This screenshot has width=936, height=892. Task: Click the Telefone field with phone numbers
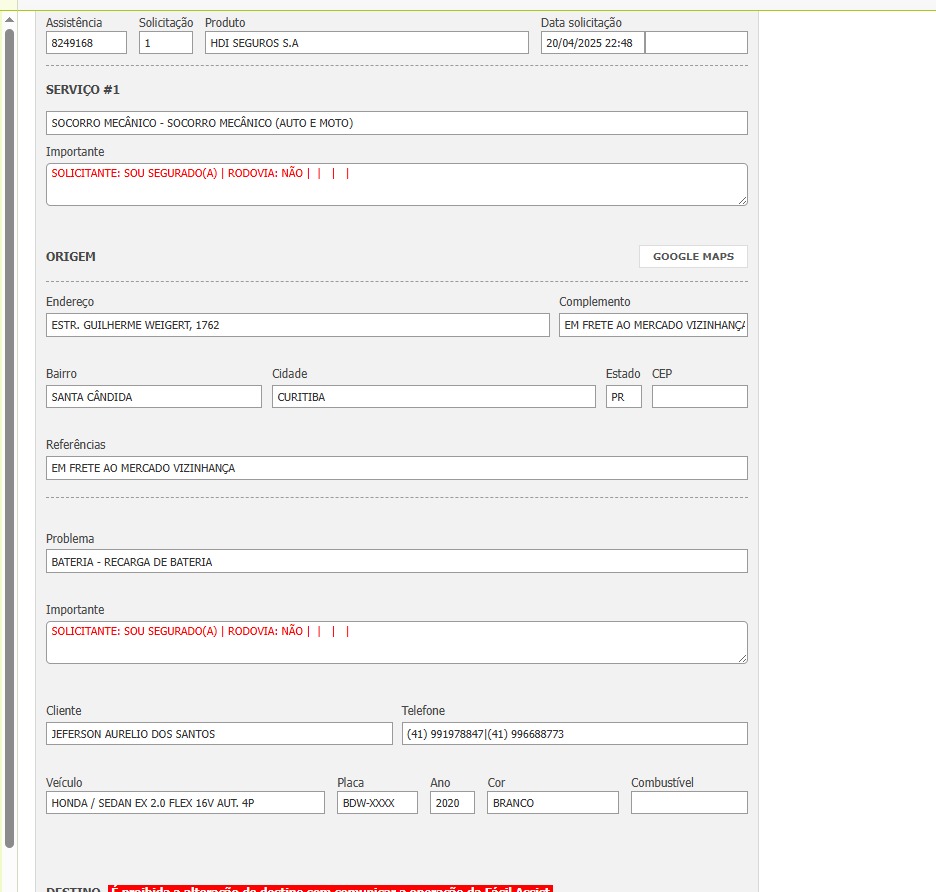[x=574, y=734]
